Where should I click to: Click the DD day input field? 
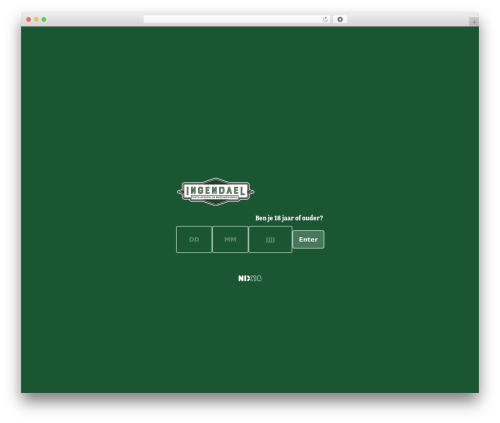194,239
